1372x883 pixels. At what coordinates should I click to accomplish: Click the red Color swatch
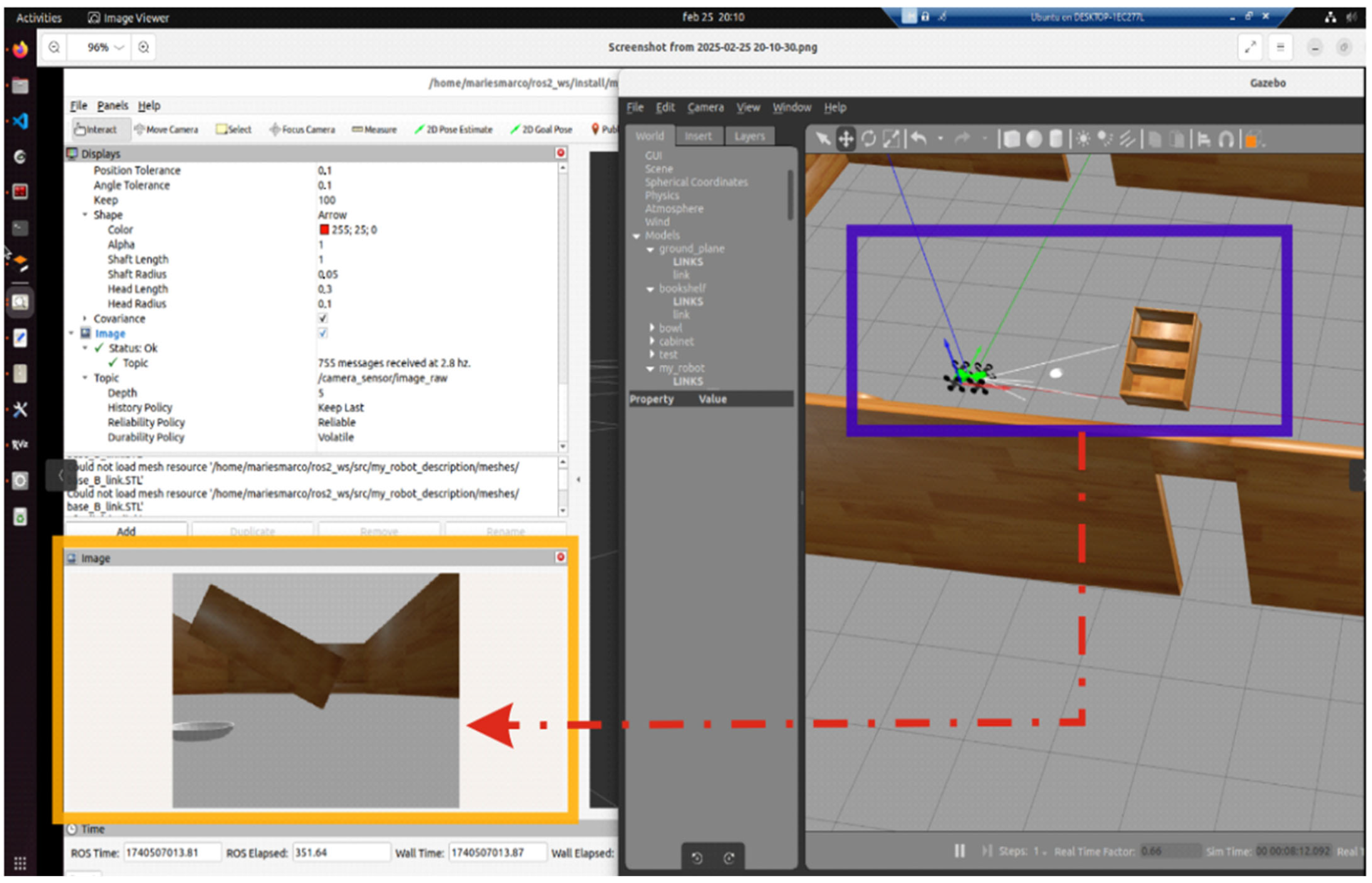point(324,230)
